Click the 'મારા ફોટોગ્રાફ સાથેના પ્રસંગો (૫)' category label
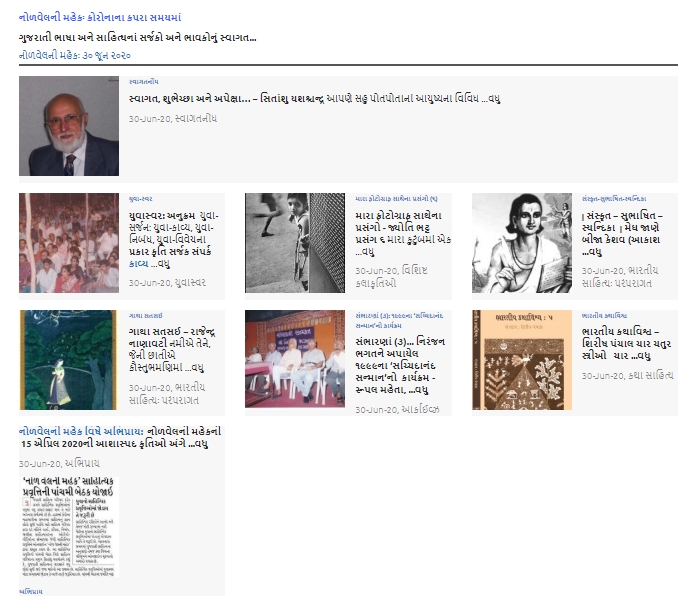This screenshot has height=612, width=689. coord(397,199)
